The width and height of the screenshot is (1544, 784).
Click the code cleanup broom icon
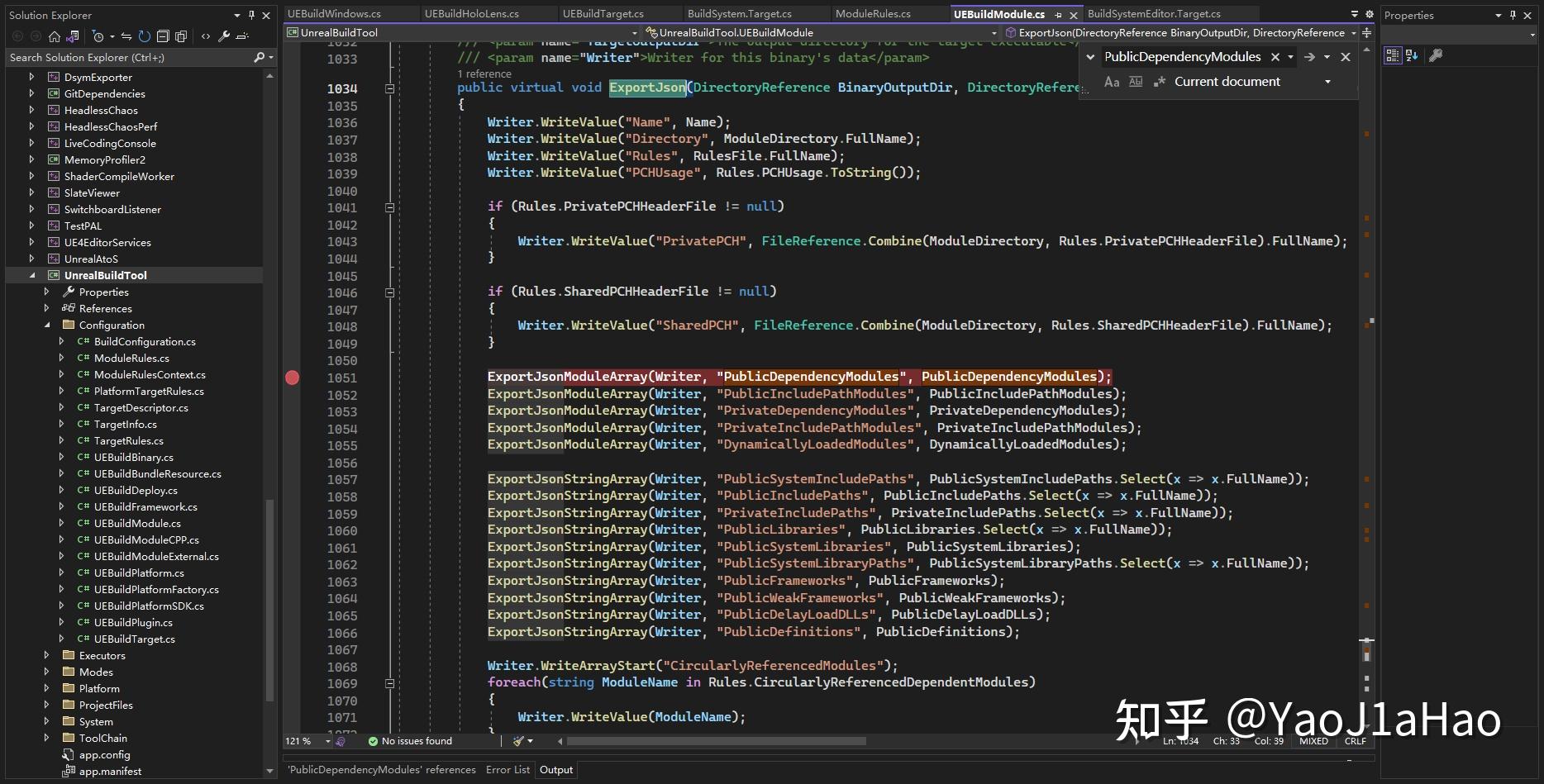pos(519,741)
